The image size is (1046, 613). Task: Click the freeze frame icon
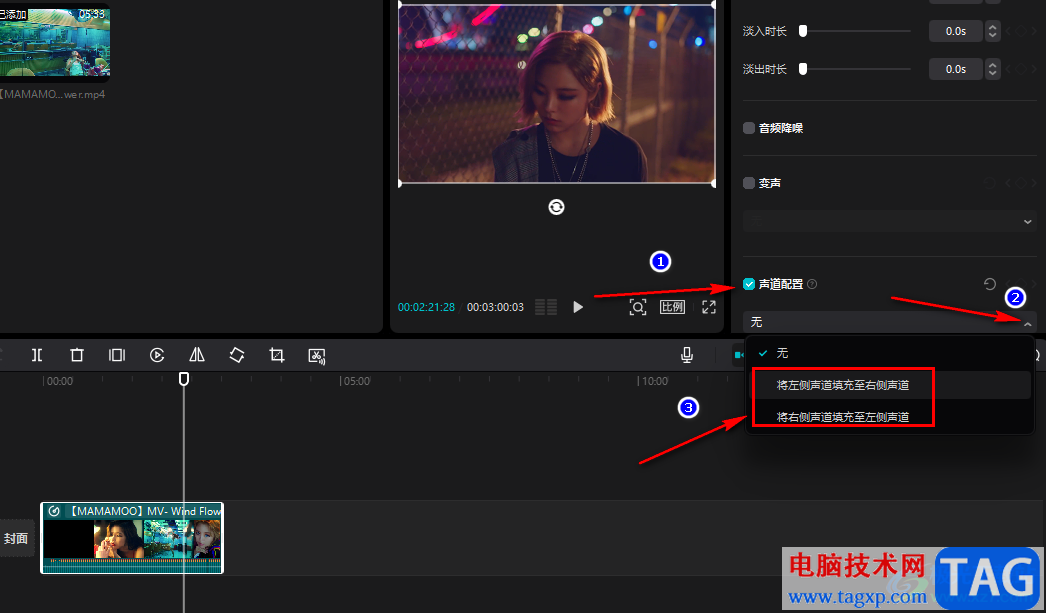point(117,355)
